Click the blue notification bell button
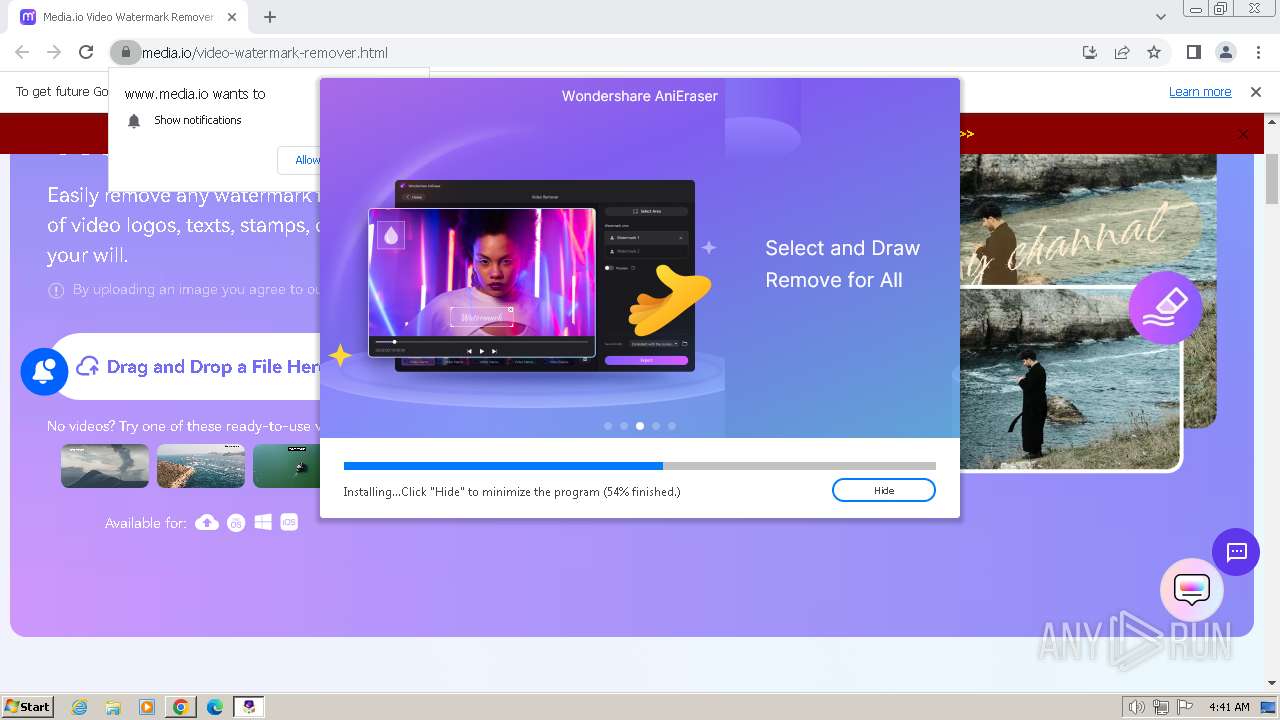Viewport: 1280px width, 720px height. [44, 371]
